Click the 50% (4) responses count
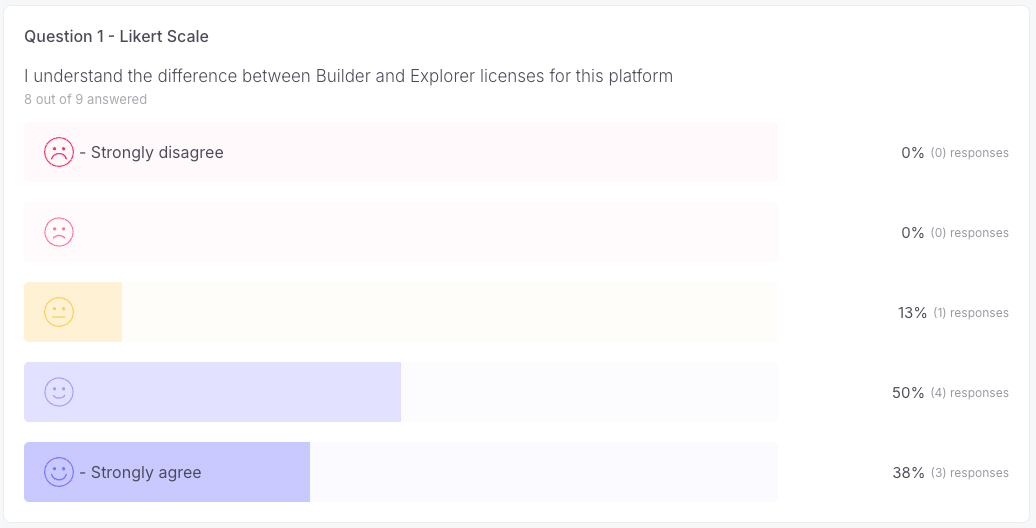The image size is (1036, 528). coord(950,393)
